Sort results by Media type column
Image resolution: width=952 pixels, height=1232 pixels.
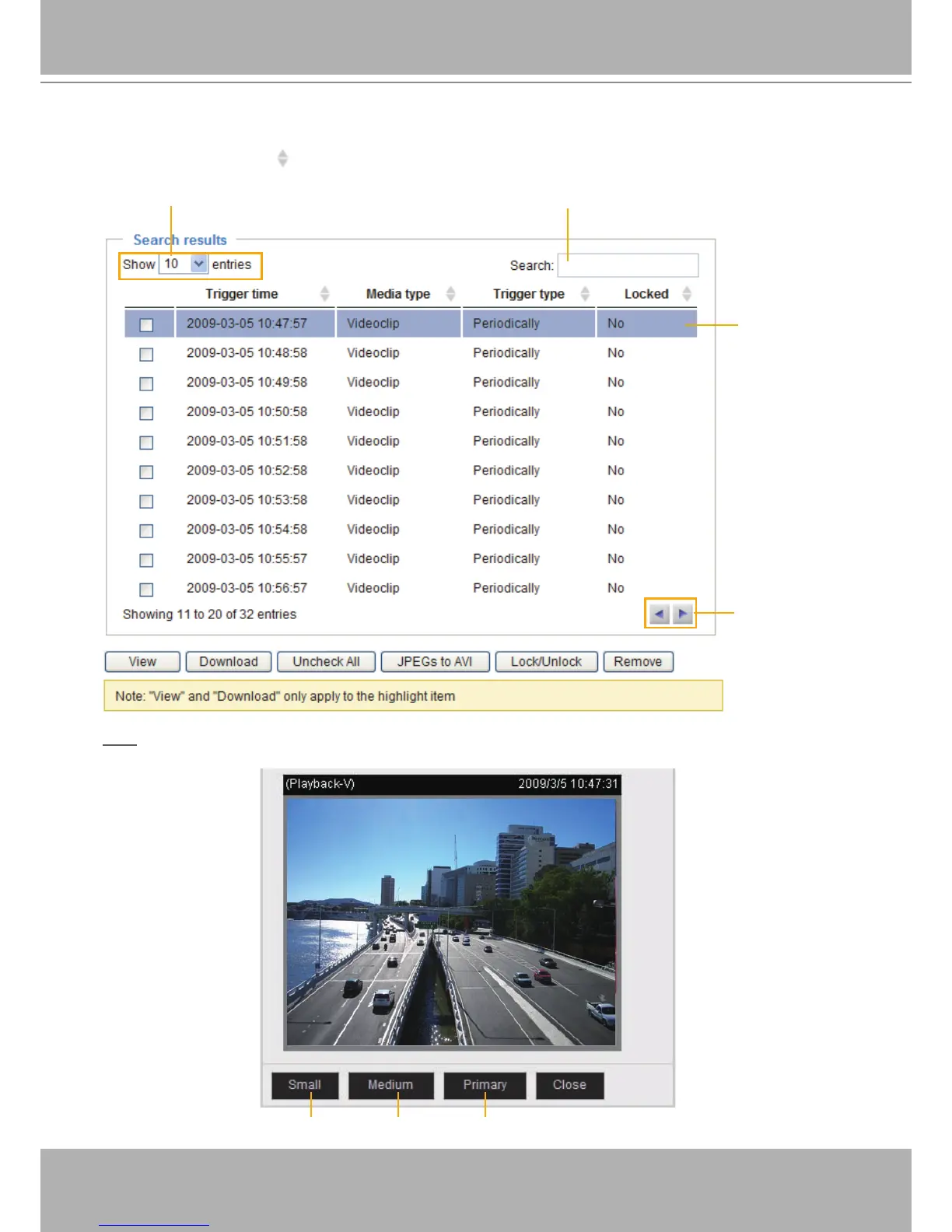[398, 294]
